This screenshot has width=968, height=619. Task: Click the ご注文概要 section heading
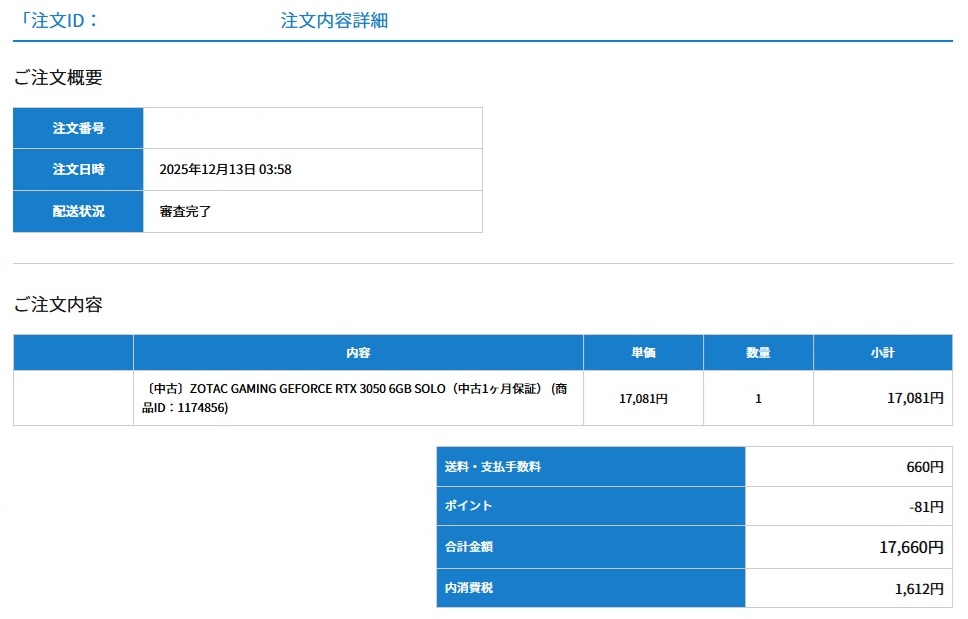point(58,77)
